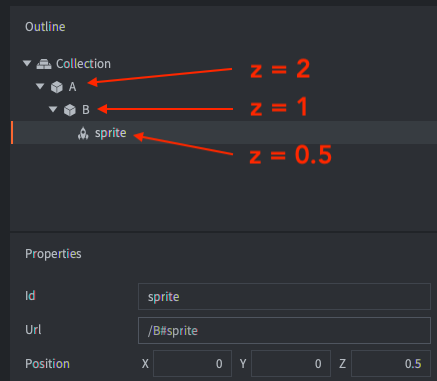437x381 pixels.
Task: Click the Outline panel title
Action: coord(45,27)
